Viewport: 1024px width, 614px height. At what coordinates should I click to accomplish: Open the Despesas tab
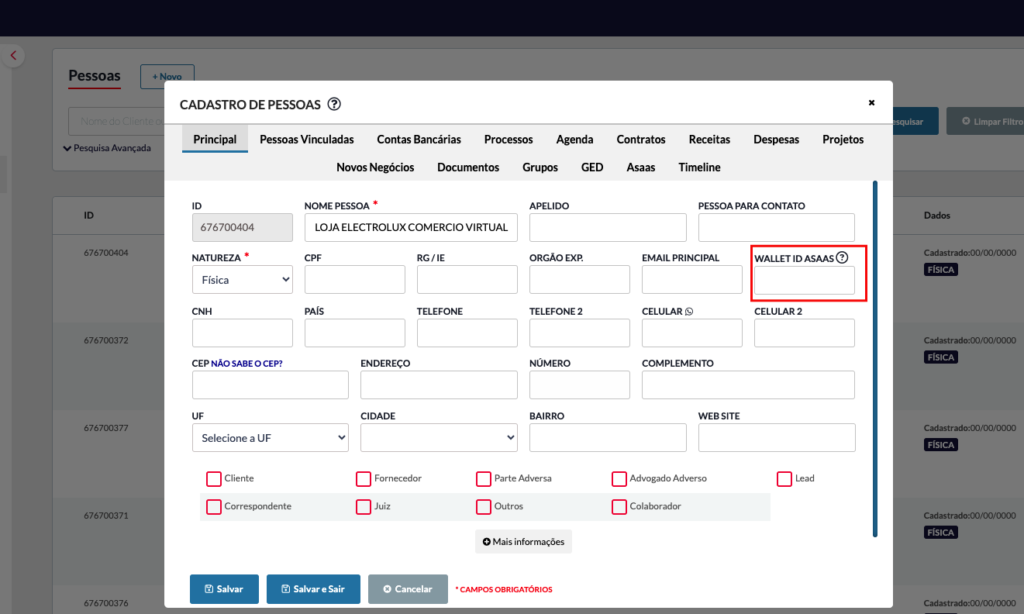pos(776,139)
